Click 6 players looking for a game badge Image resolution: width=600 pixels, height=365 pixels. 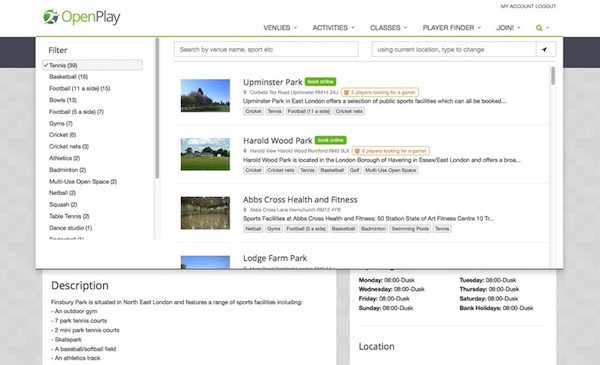coord(391,151)
